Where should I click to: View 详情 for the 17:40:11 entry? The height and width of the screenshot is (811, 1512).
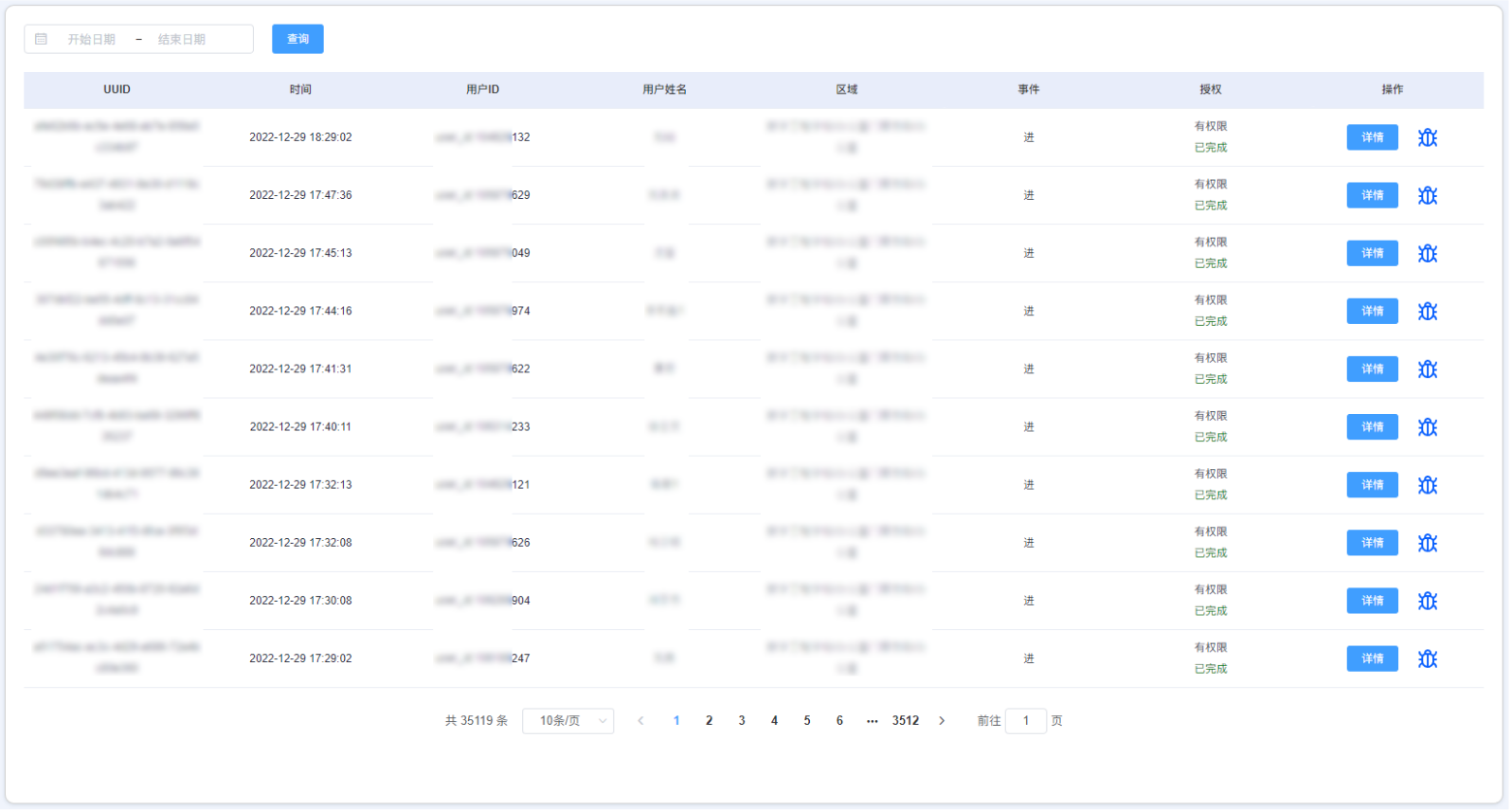coord(1374,427)
